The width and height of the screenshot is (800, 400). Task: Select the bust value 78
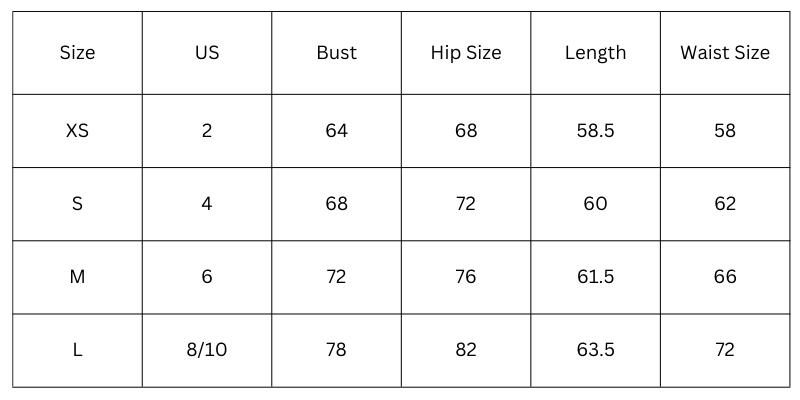pos(336,350)
